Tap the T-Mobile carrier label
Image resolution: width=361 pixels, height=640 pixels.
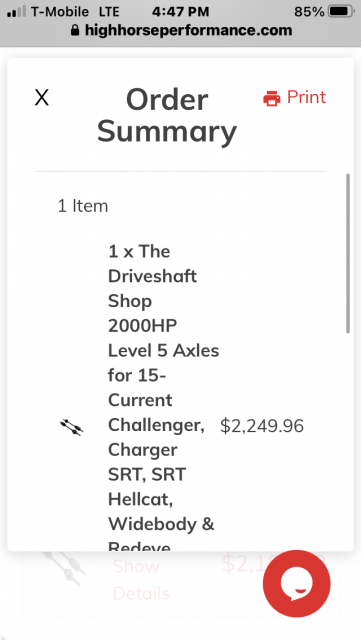tap(60, 11)
